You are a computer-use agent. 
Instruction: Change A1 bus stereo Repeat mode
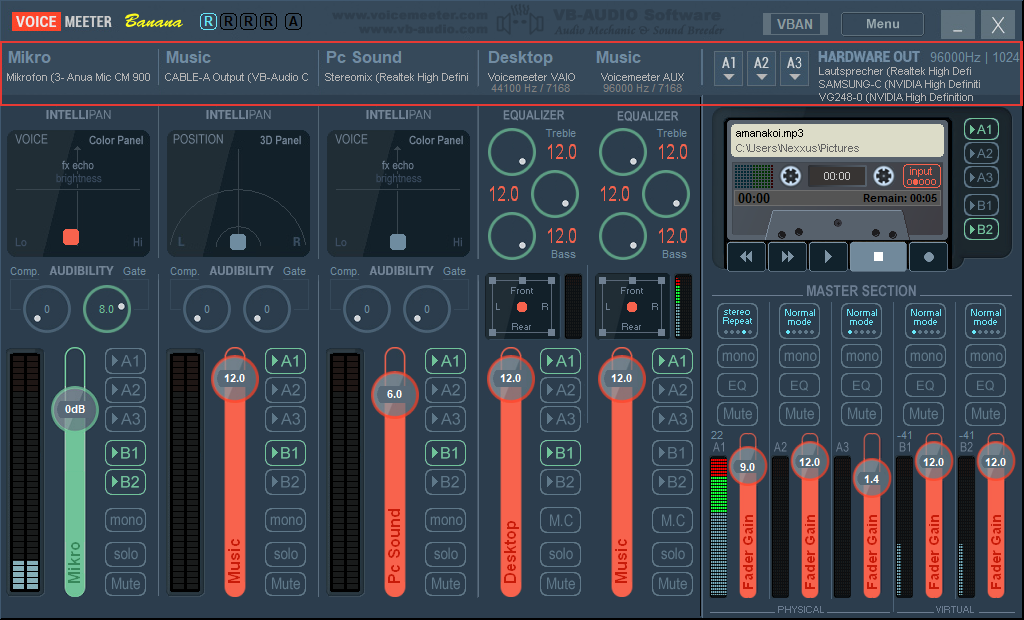(737, 320)
